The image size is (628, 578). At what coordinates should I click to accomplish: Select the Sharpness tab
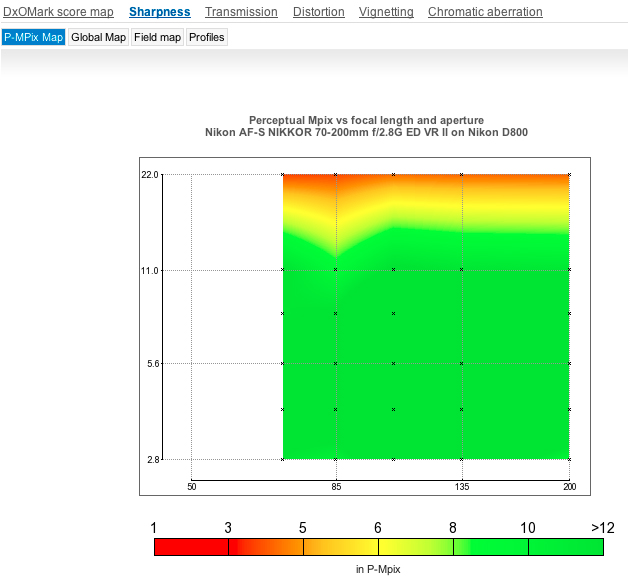click(159, 12)
